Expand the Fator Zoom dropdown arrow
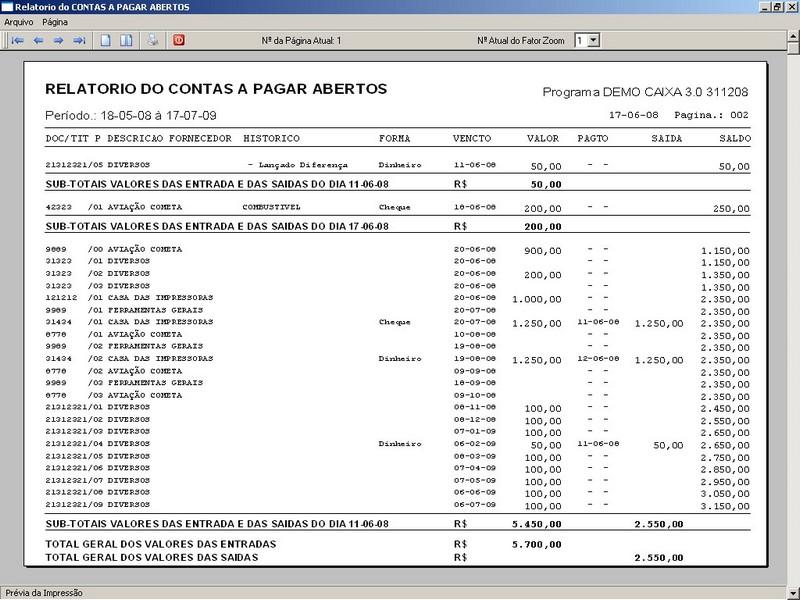Viewport: 800px width, 600px height. [x=593, y=41]
